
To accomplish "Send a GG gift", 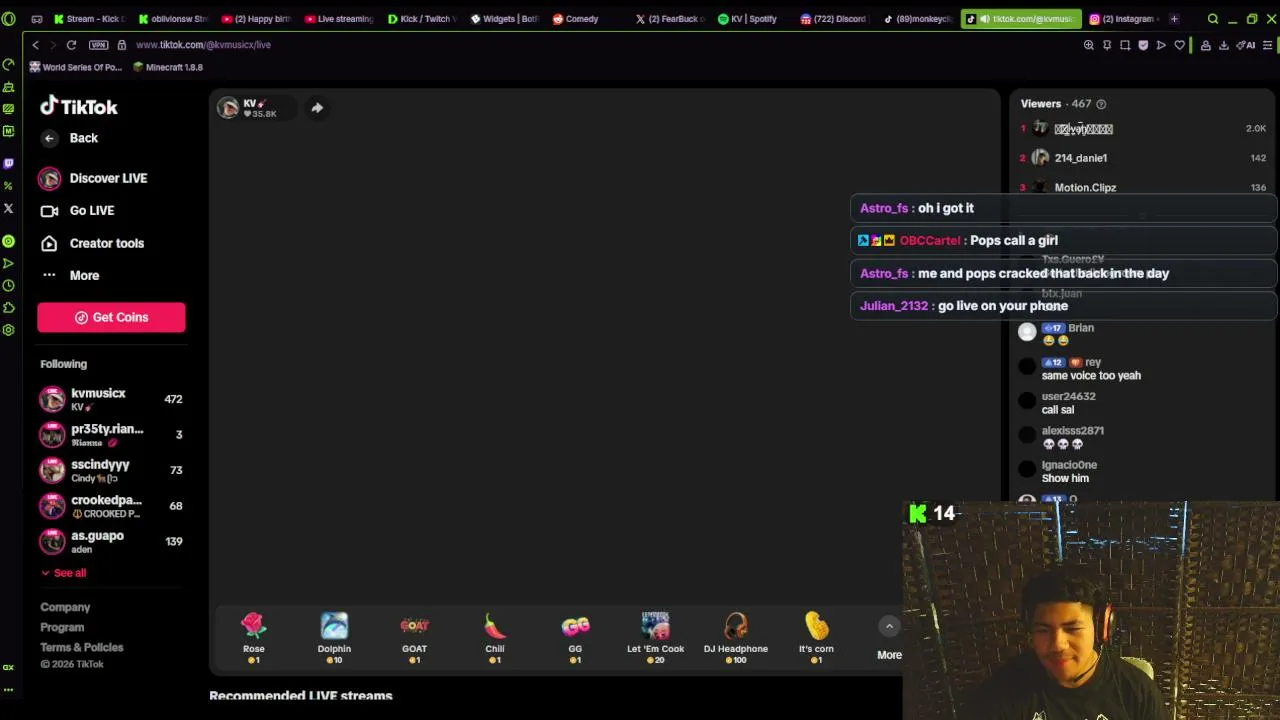I will [x=575, y=638].
